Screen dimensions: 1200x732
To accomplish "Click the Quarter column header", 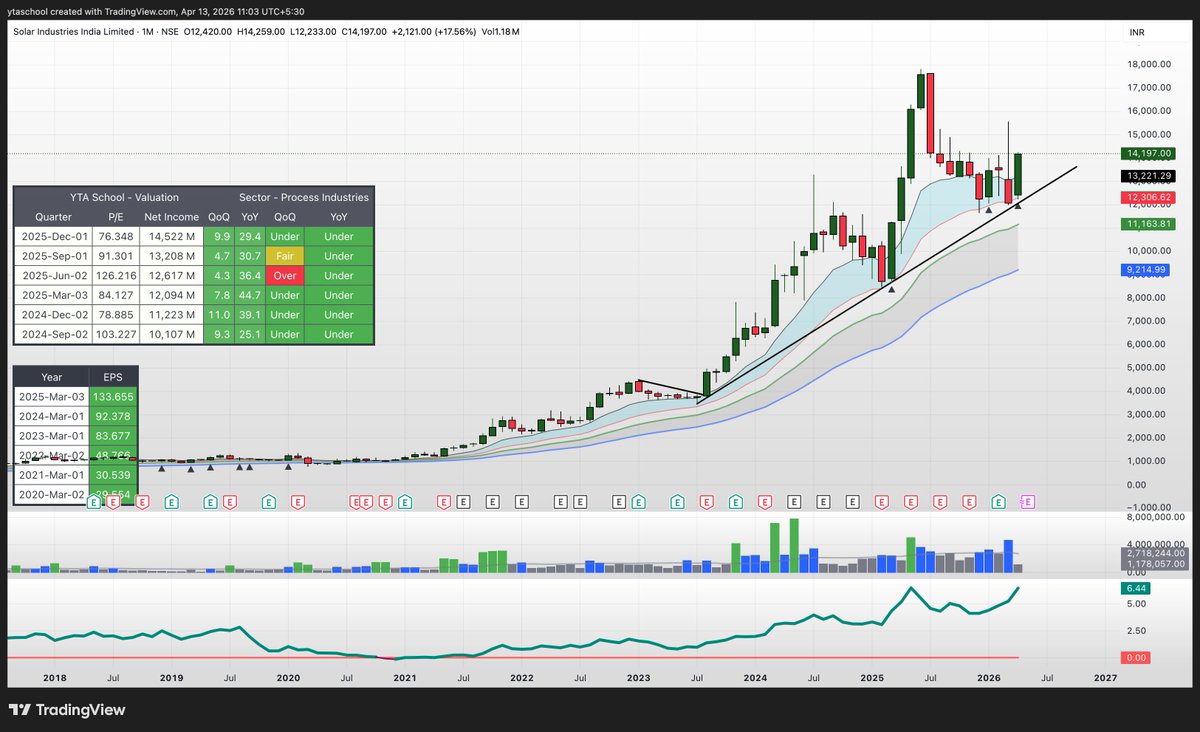I will 53,216.
